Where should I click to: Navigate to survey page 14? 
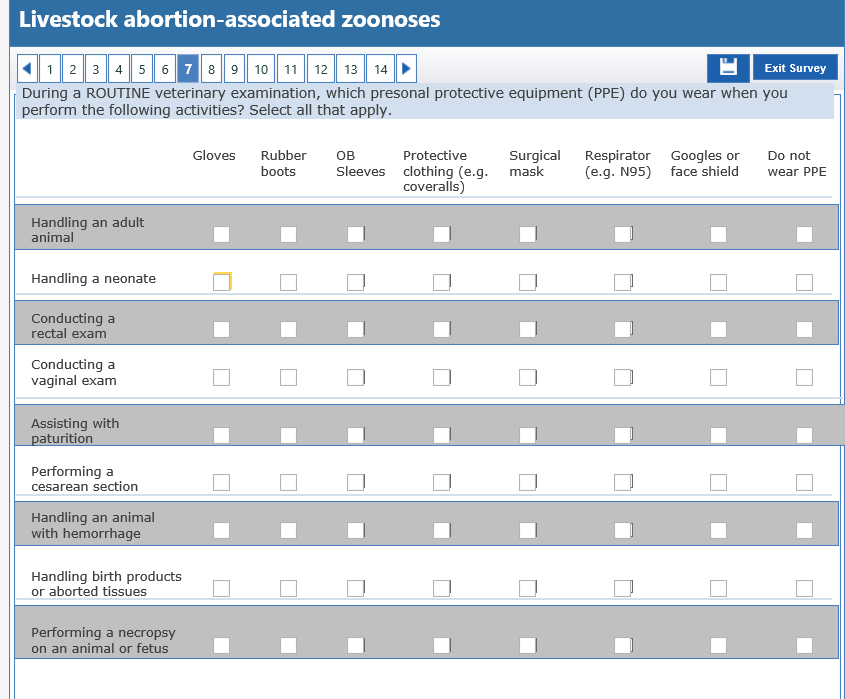380,69
